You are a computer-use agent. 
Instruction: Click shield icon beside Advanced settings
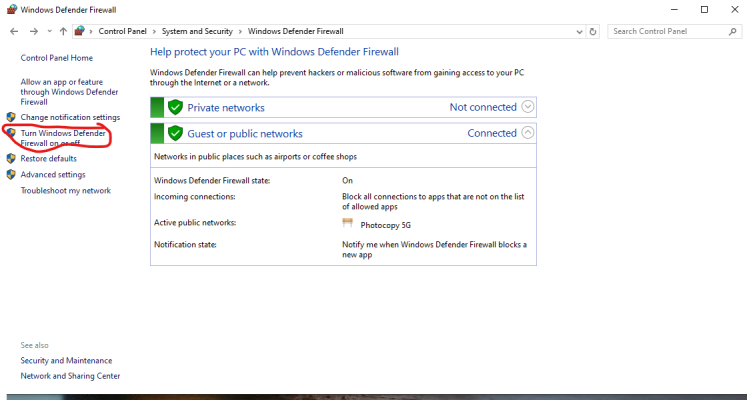coord(11,175)
